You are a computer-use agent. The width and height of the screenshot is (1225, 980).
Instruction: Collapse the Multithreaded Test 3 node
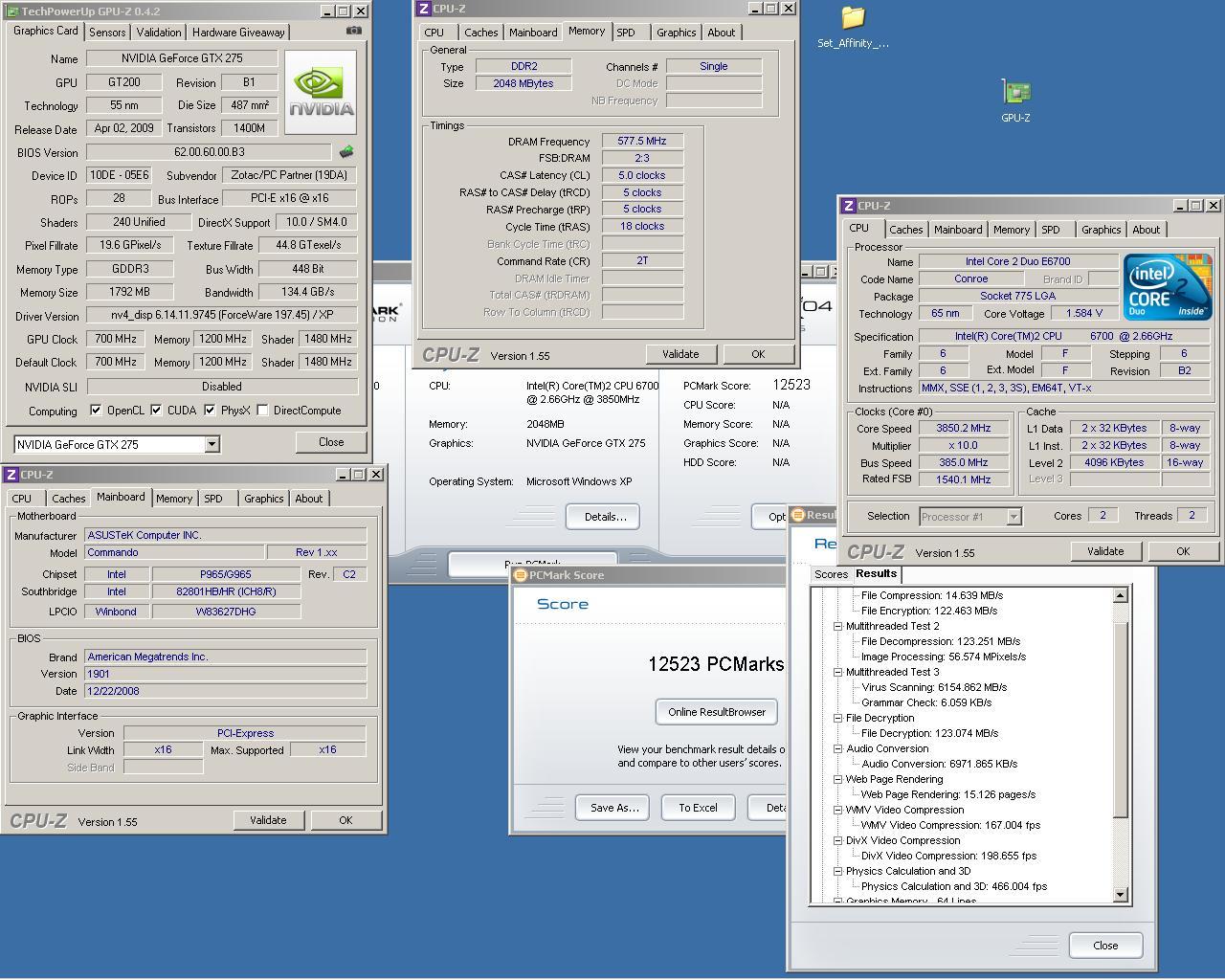837,672
